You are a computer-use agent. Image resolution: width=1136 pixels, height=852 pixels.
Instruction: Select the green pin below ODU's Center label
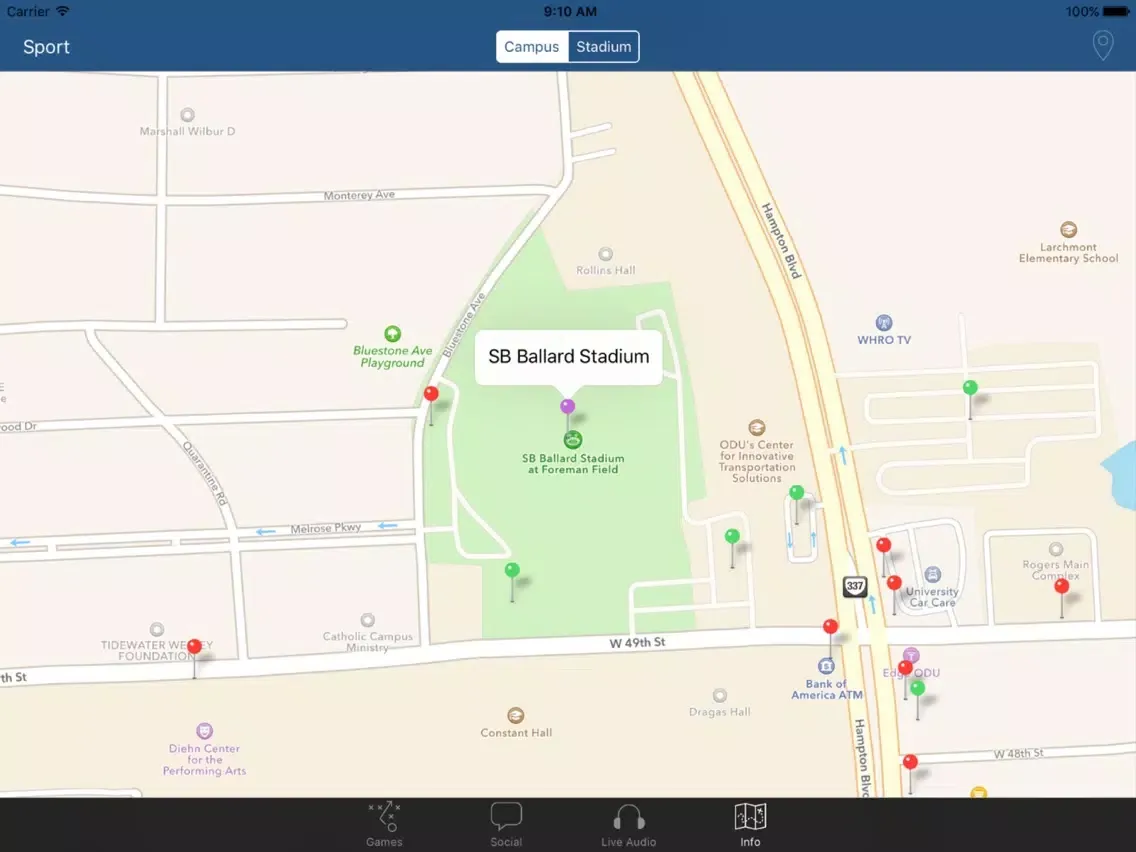[x=797, y=493]
